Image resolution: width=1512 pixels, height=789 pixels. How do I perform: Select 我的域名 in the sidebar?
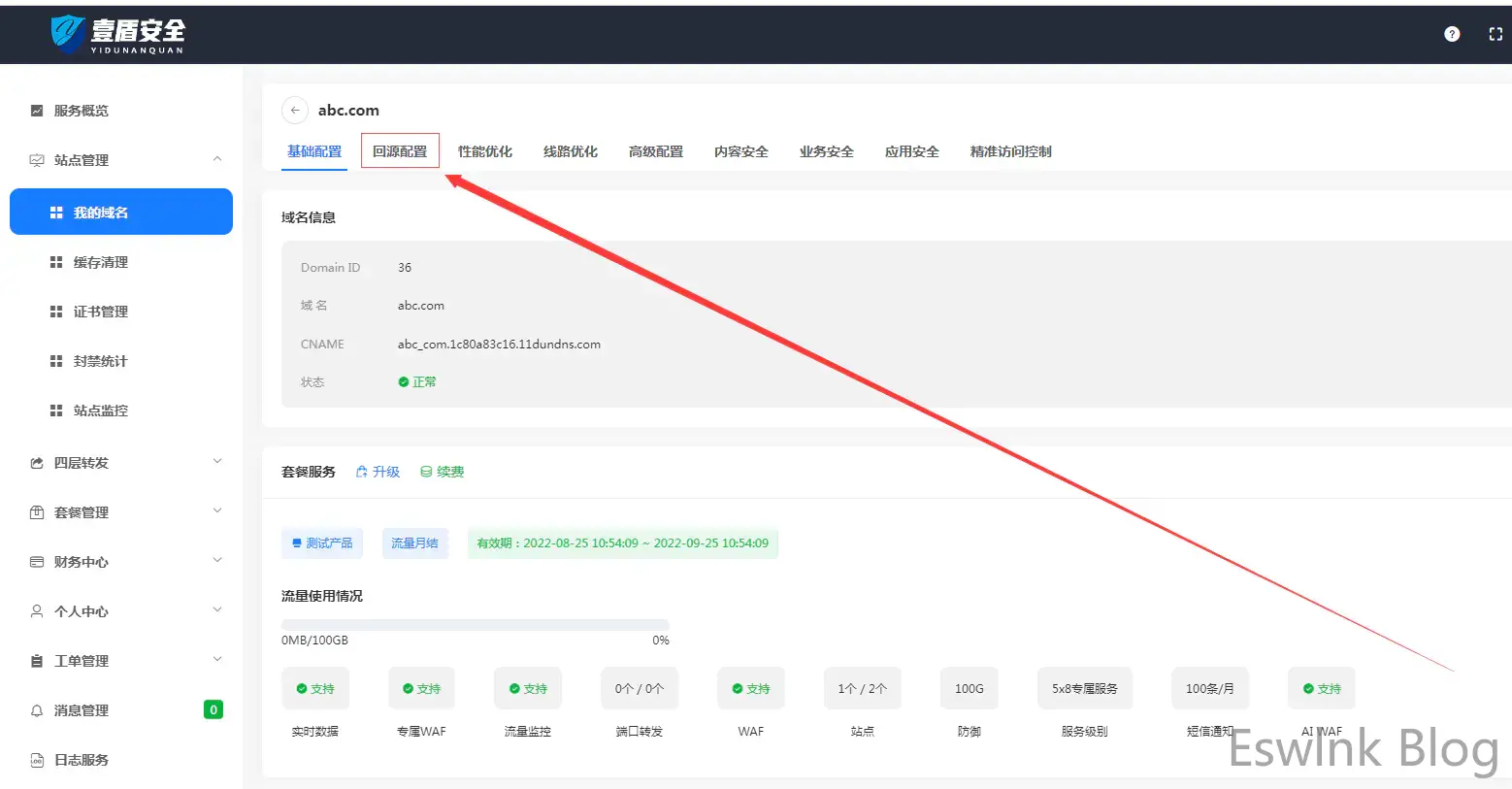coord(121,212)
